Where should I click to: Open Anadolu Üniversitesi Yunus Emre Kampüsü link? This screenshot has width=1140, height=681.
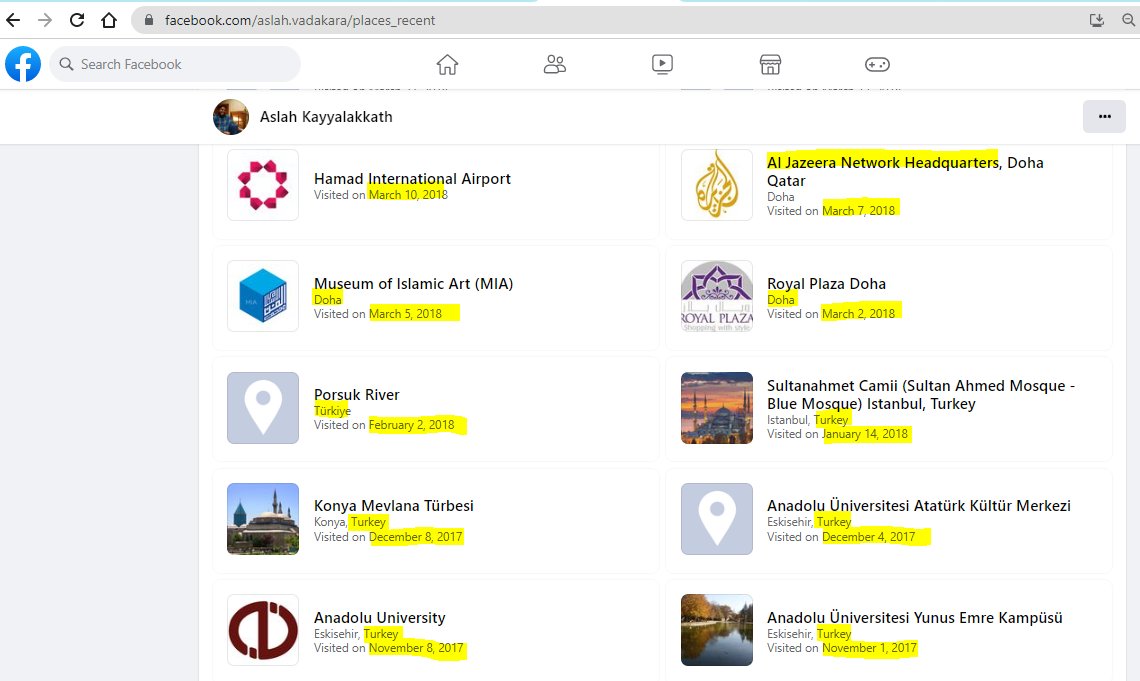(x=915, y=618)
